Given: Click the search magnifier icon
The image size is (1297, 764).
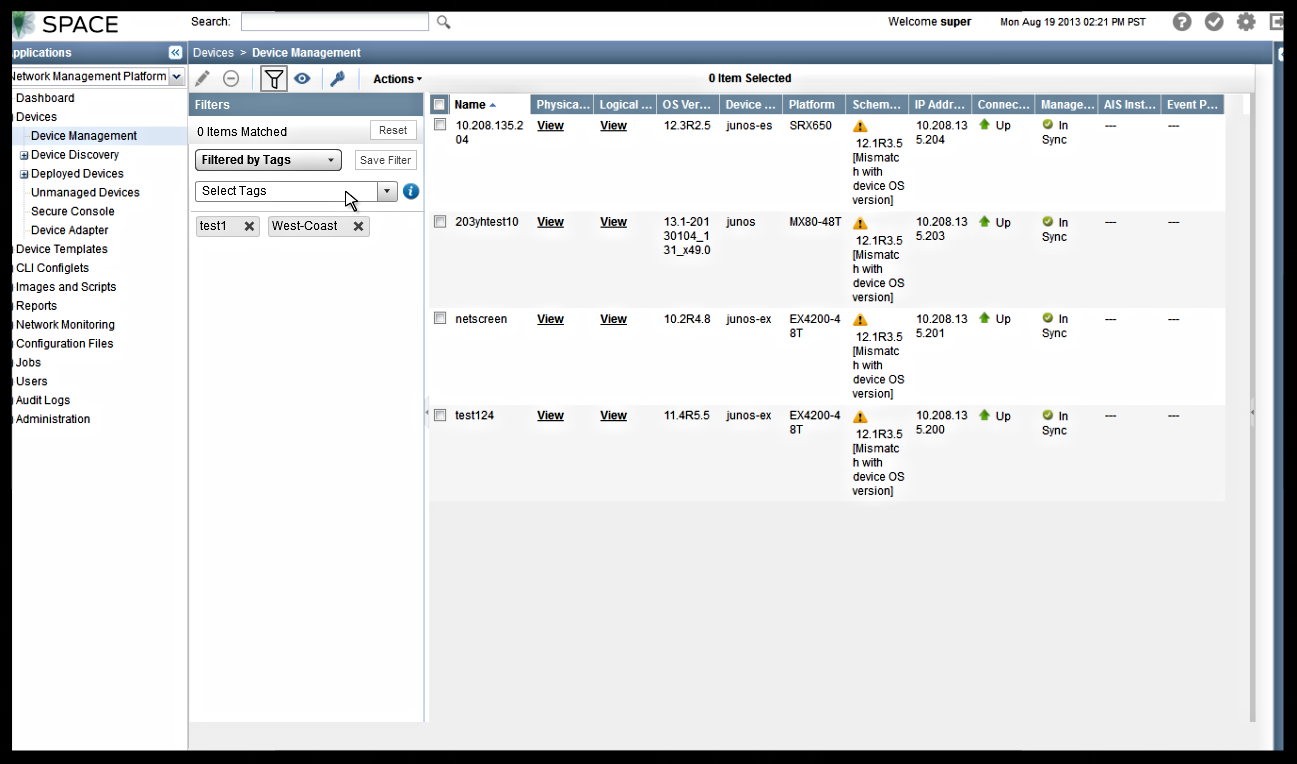Looking at the screenshot, I should pyautogui.click(x=444, y=22).
